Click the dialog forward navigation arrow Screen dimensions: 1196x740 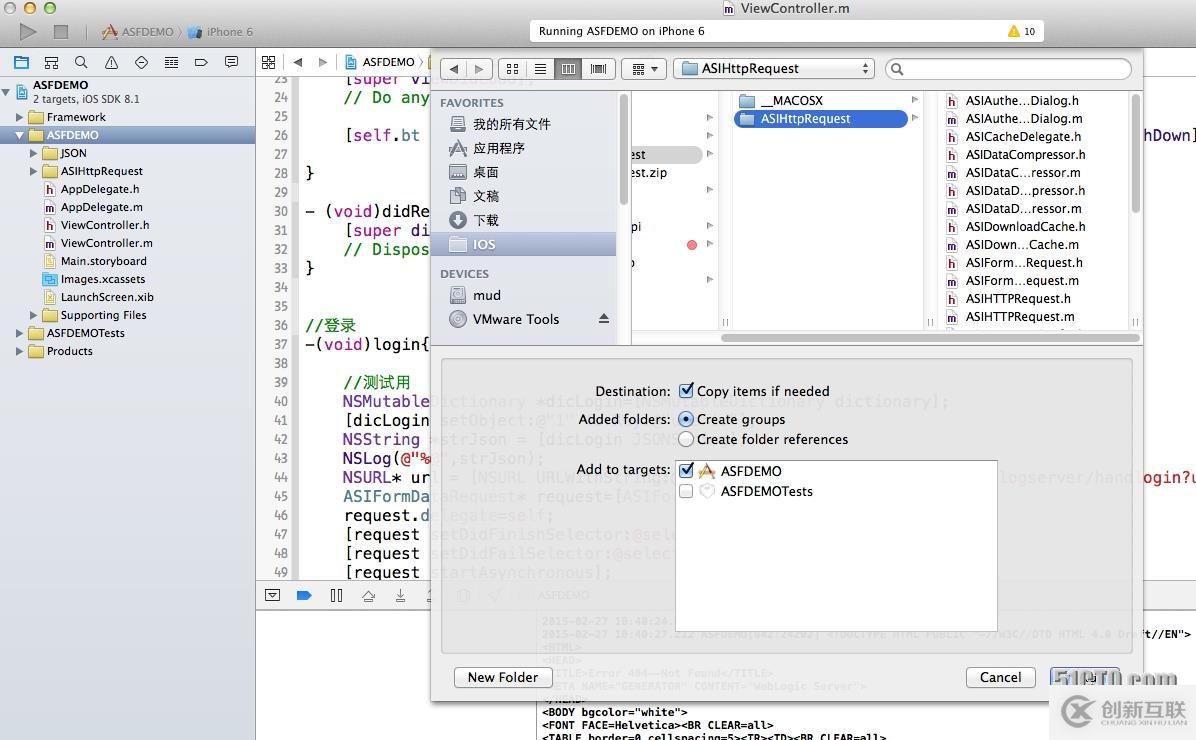[x=479, y=69]
